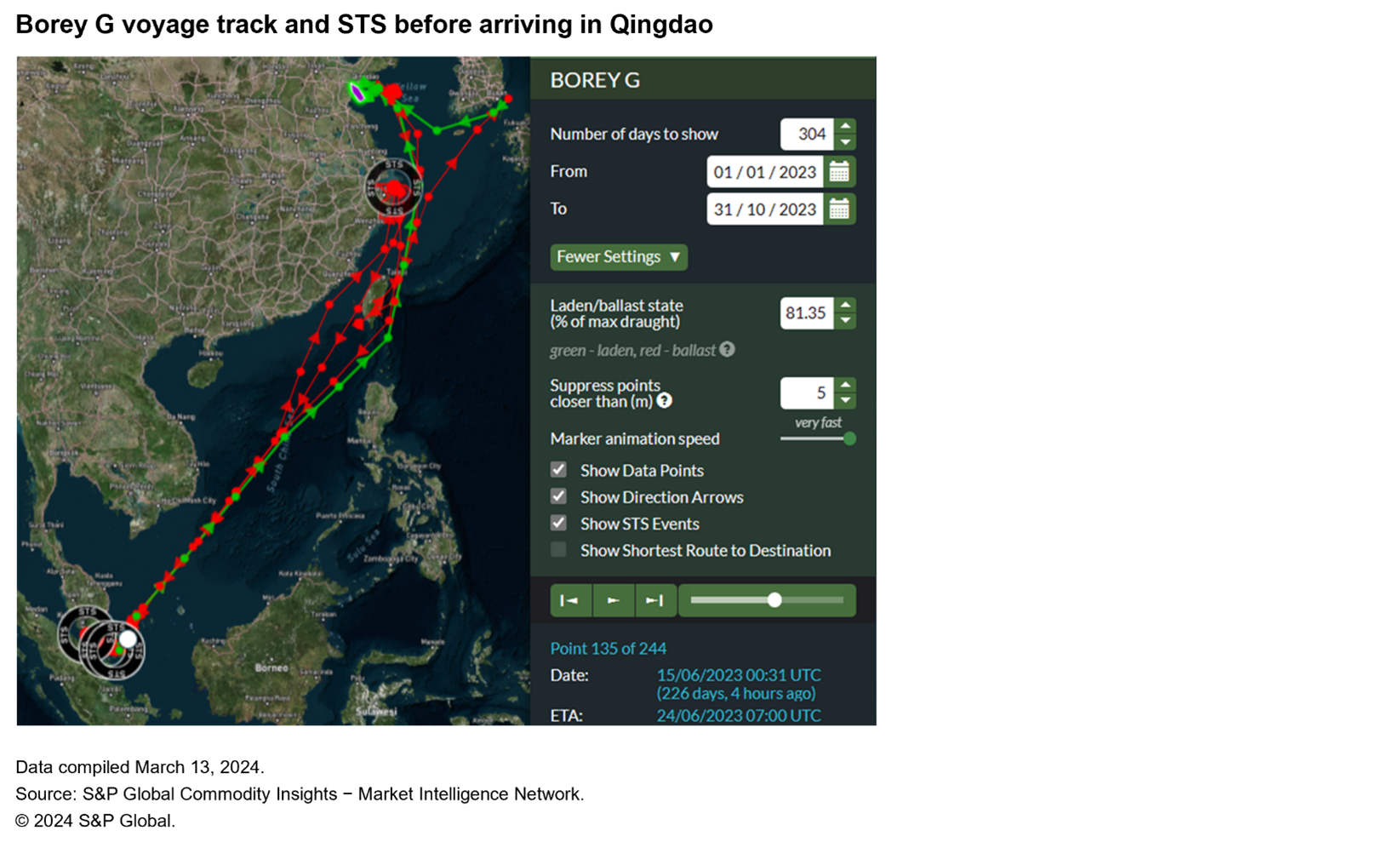This screenshot has width=1400, height=842.
Task: Enable Show Shortest Route to Destination
Action: click(x=558, y=550)
